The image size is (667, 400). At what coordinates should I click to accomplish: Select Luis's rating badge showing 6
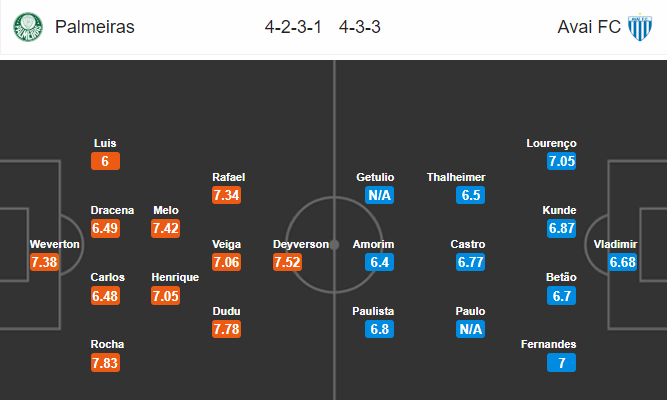[x=104, y=162]
